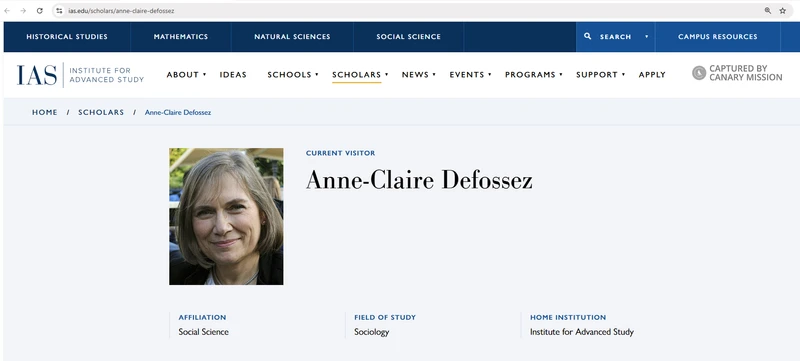
Task: Open the Search button in top bar
Action: (x=615, y=37)
